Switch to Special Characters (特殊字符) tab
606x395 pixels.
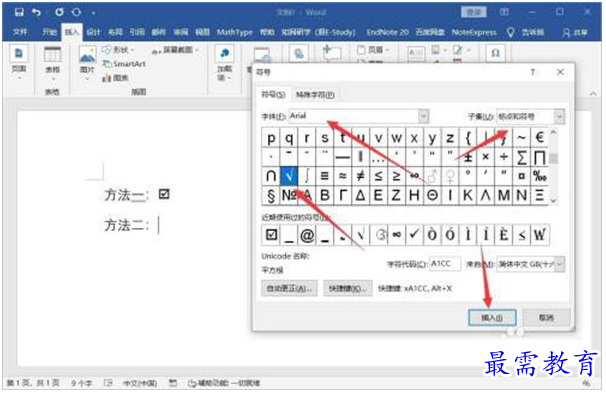(315, 94)
